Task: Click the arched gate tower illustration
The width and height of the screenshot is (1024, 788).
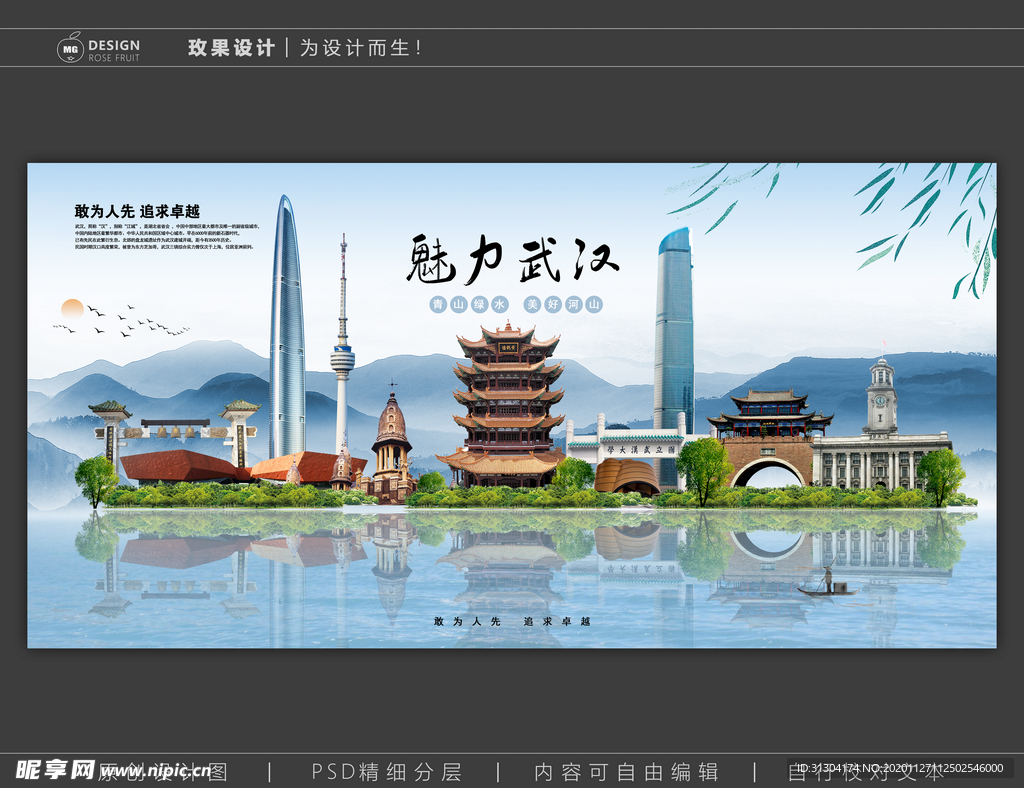Action: point(765,440)
